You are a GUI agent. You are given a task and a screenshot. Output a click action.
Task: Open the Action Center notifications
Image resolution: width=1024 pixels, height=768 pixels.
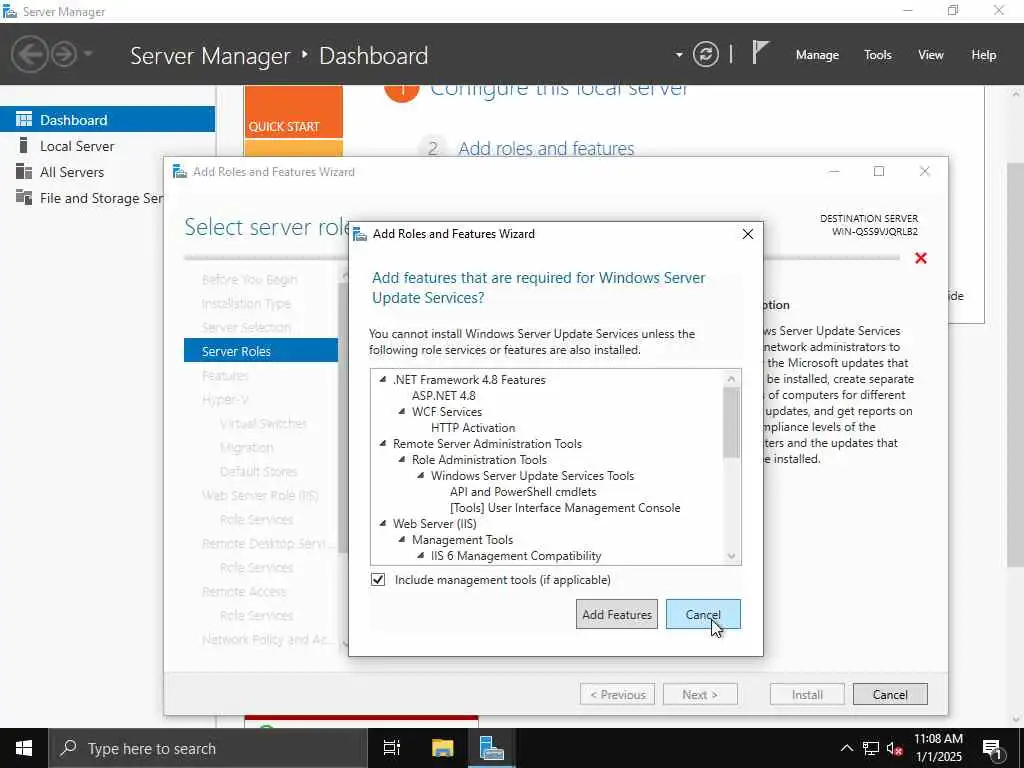point(993,748)
